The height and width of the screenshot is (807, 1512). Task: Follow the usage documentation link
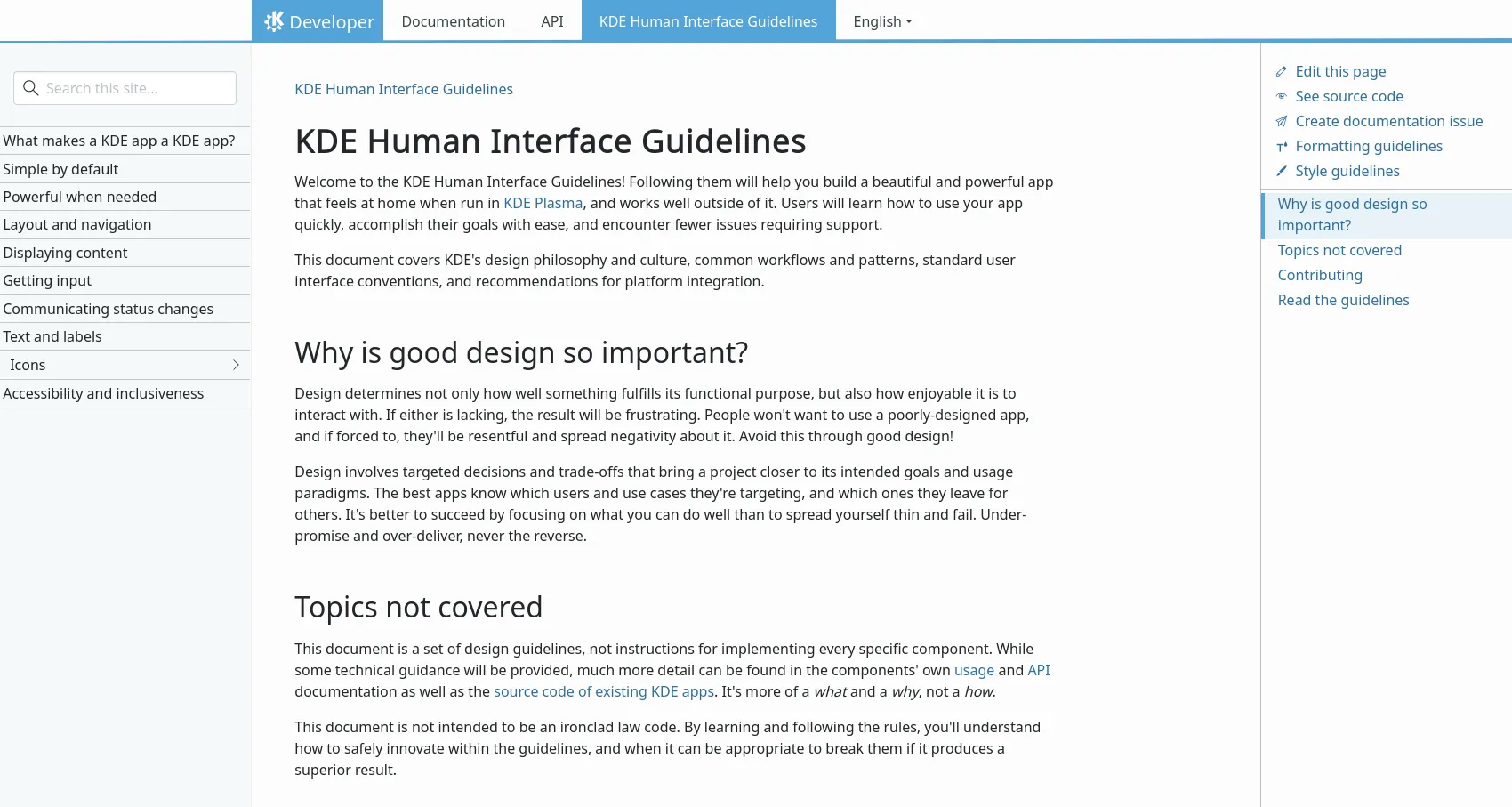click(x=974, y=670)
